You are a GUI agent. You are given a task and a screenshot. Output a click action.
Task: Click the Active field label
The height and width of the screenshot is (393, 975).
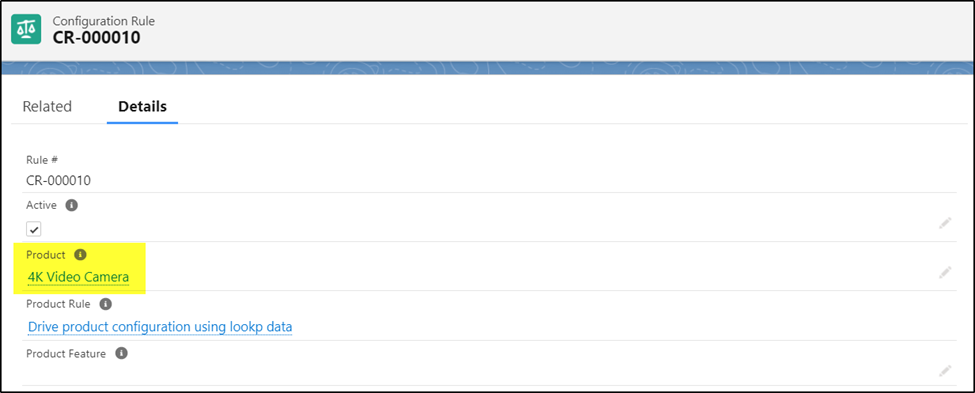click(x=41, y=205)
